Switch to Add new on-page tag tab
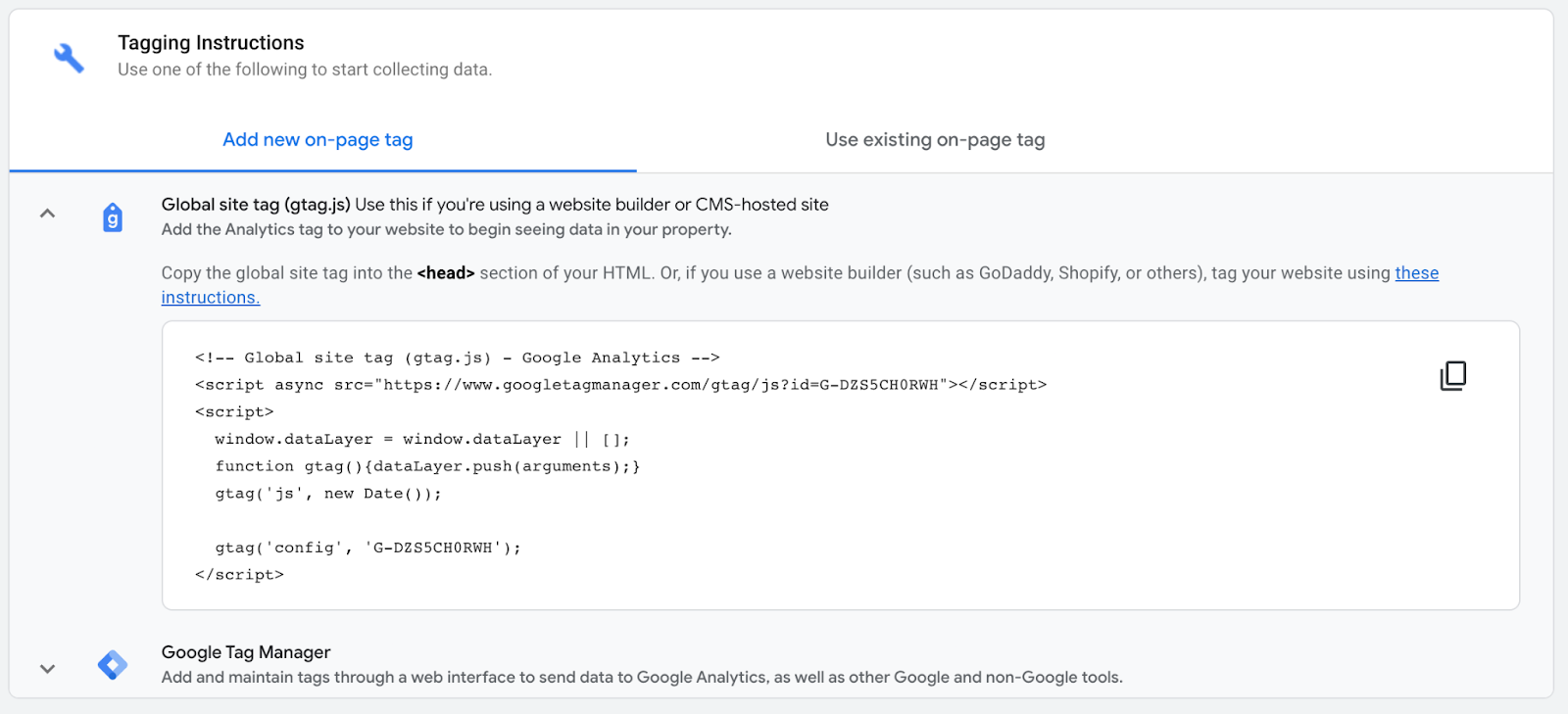Screen dimensions: 1568x714 pyautogui.click(x=318, y=140)
